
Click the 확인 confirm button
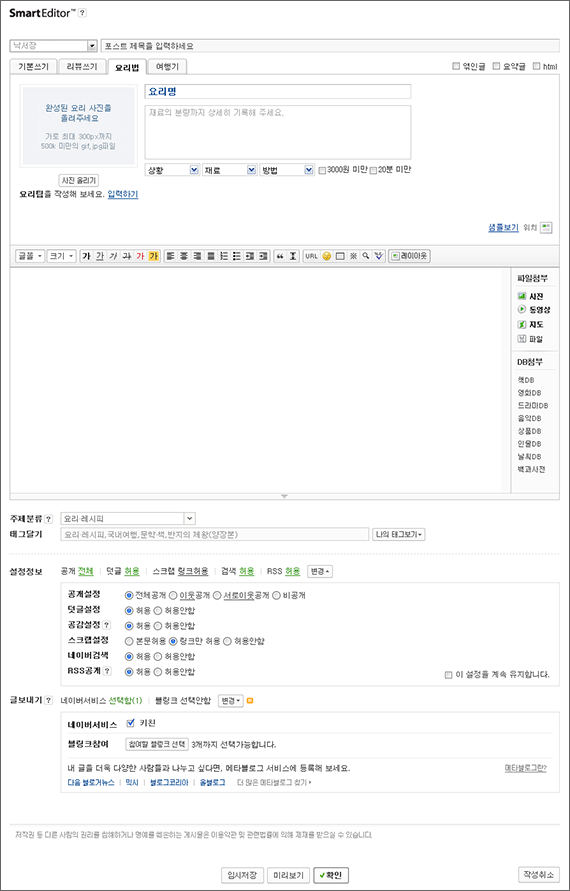[x=331, y=875]
